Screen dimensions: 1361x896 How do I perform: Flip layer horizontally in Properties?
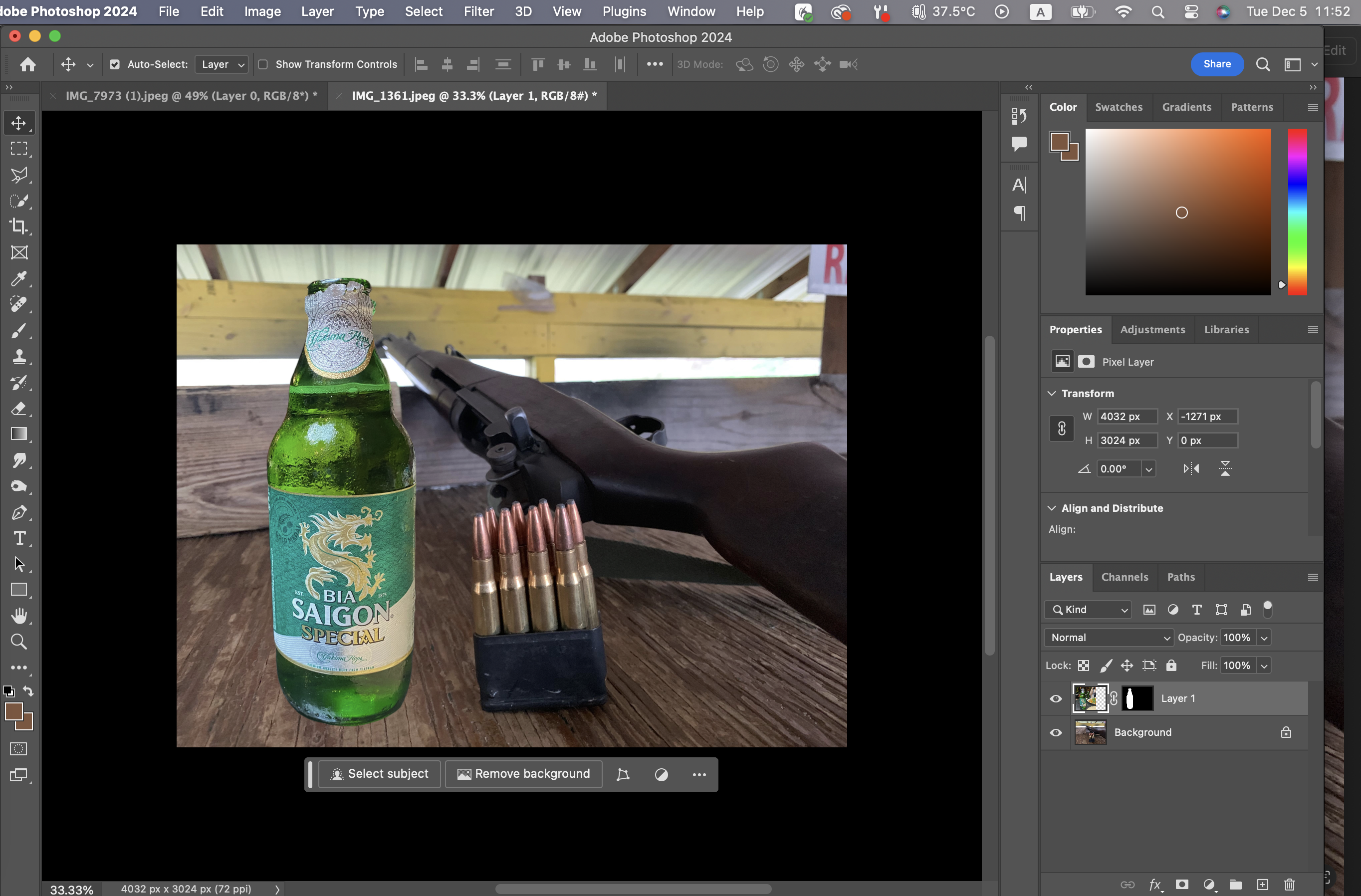(x=1191, y=469)
